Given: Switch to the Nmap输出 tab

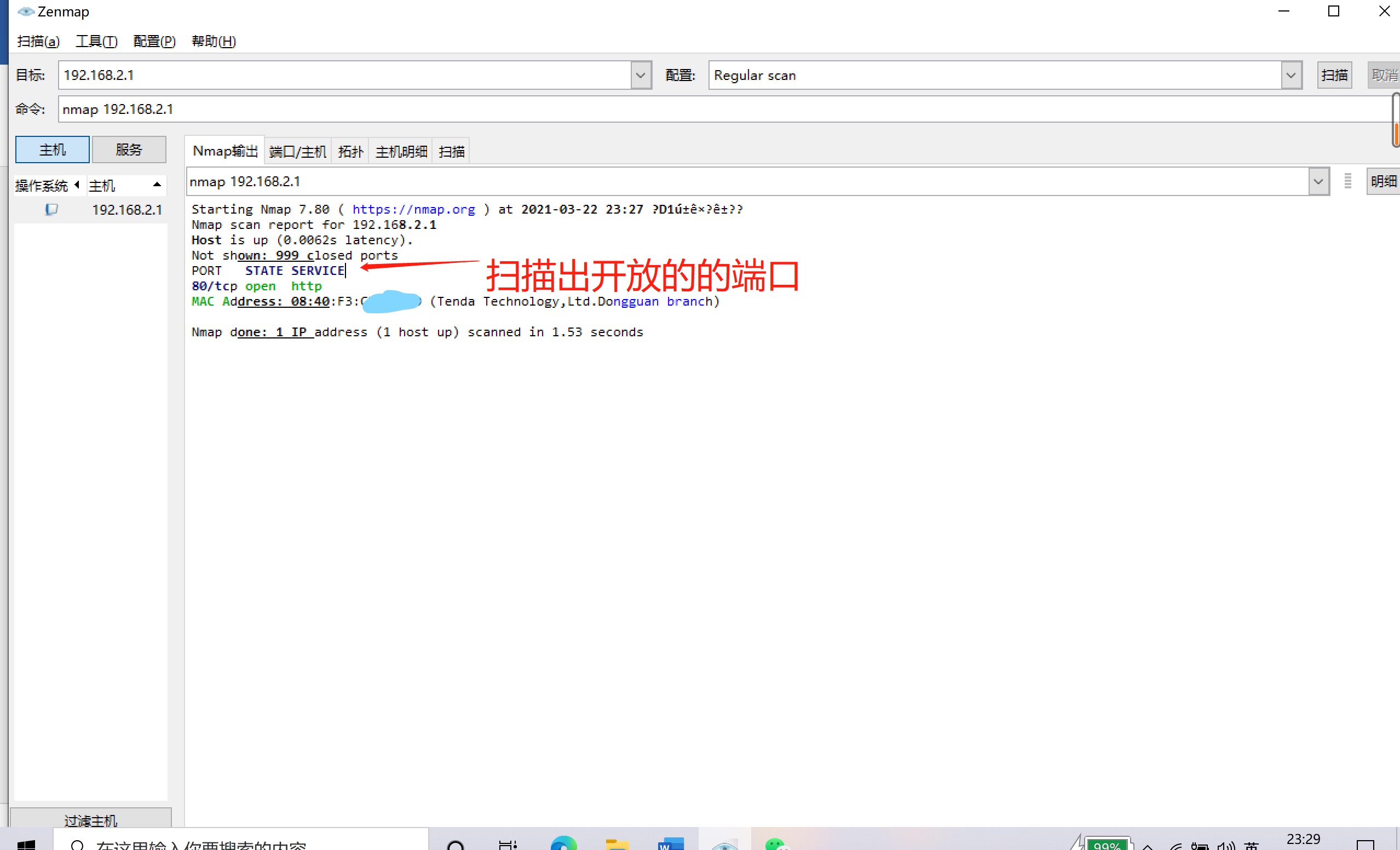Looking at the screenshot, I should click(225, 151).
